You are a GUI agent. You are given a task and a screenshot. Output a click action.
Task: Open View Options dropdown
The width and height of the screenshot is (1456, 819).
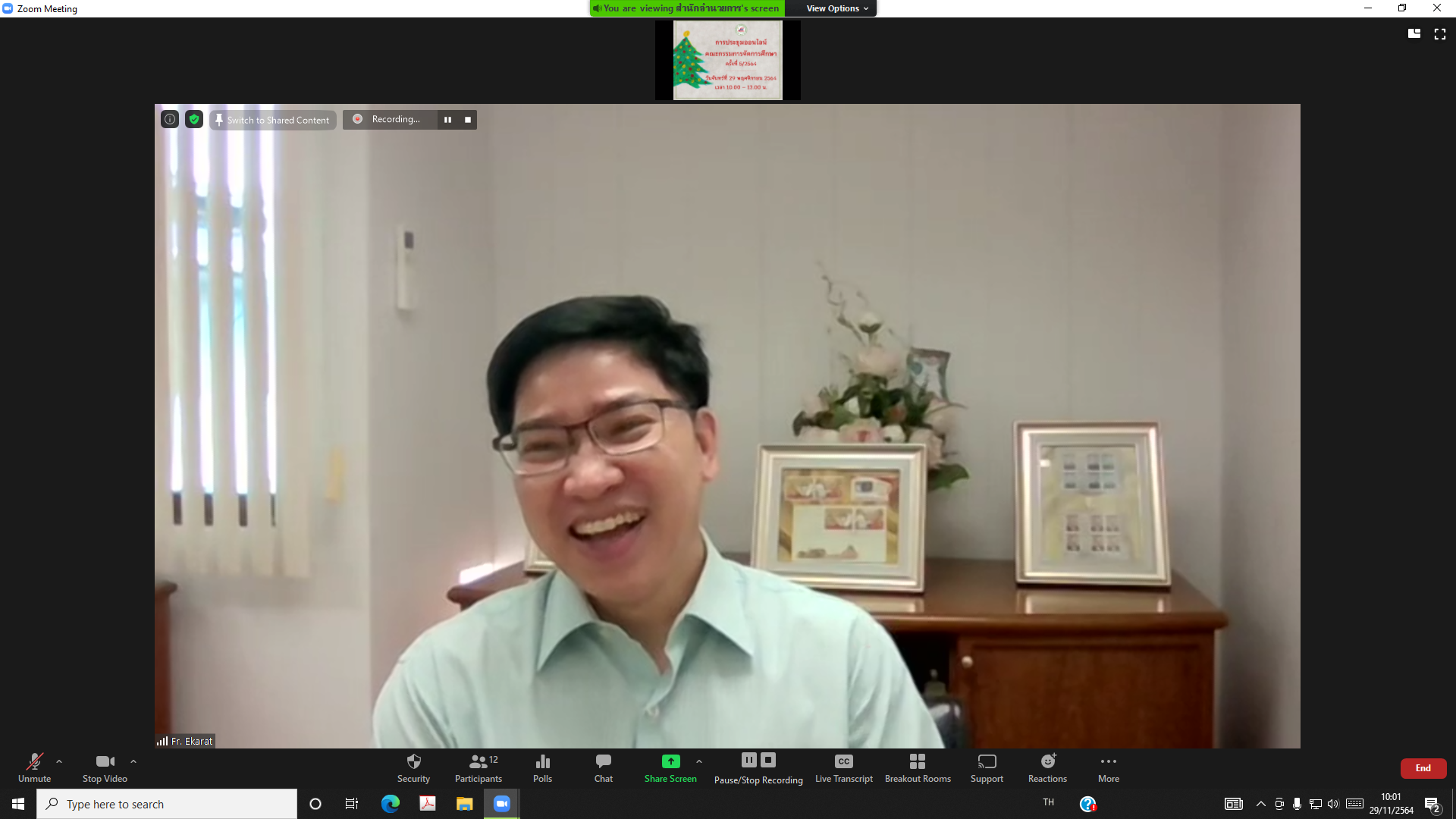click(837, 8)
